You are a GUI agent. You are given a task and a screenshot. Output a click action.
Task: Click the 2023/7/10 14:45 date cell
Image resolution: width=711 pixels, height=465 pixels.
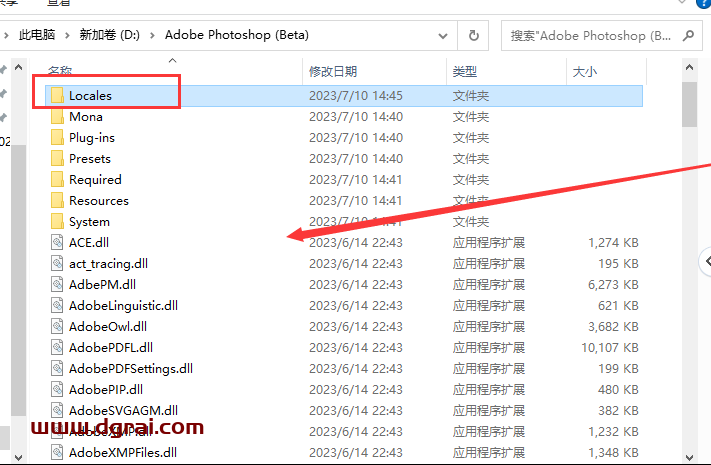tap(356, 96)
